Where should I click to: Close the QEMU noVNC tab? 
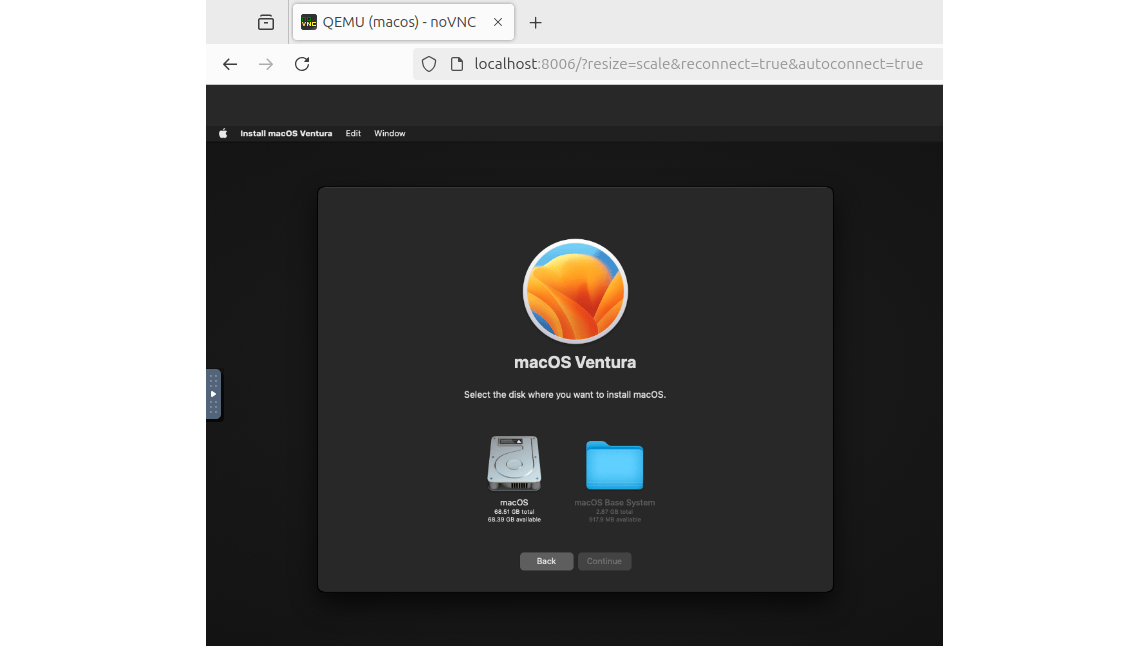[x=498, y=22]
